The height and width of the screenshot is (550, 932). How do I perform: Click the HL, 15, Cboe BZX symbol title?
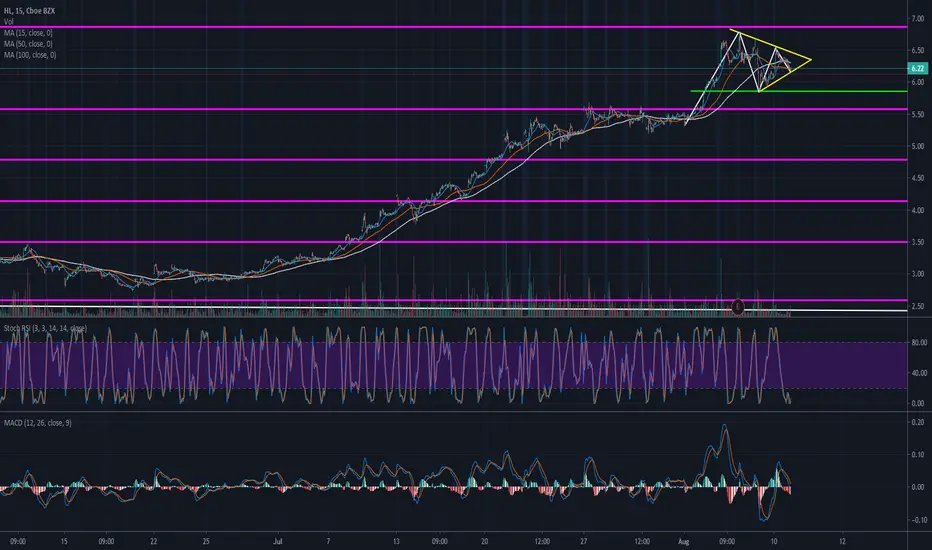click(x=29, y=11)
